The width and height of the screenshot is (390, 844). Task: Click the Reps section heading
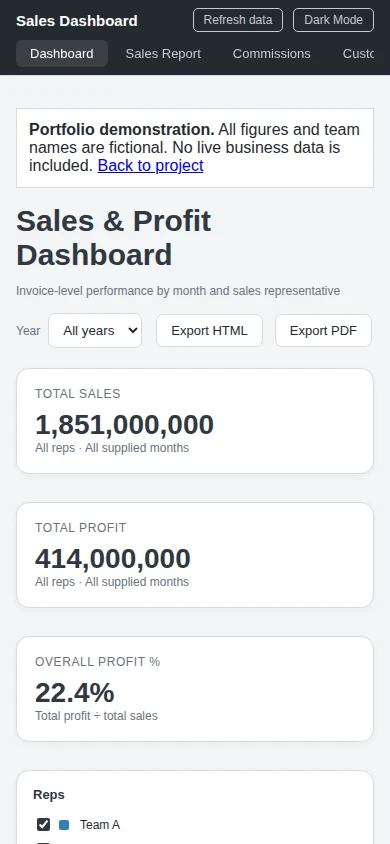49,795
